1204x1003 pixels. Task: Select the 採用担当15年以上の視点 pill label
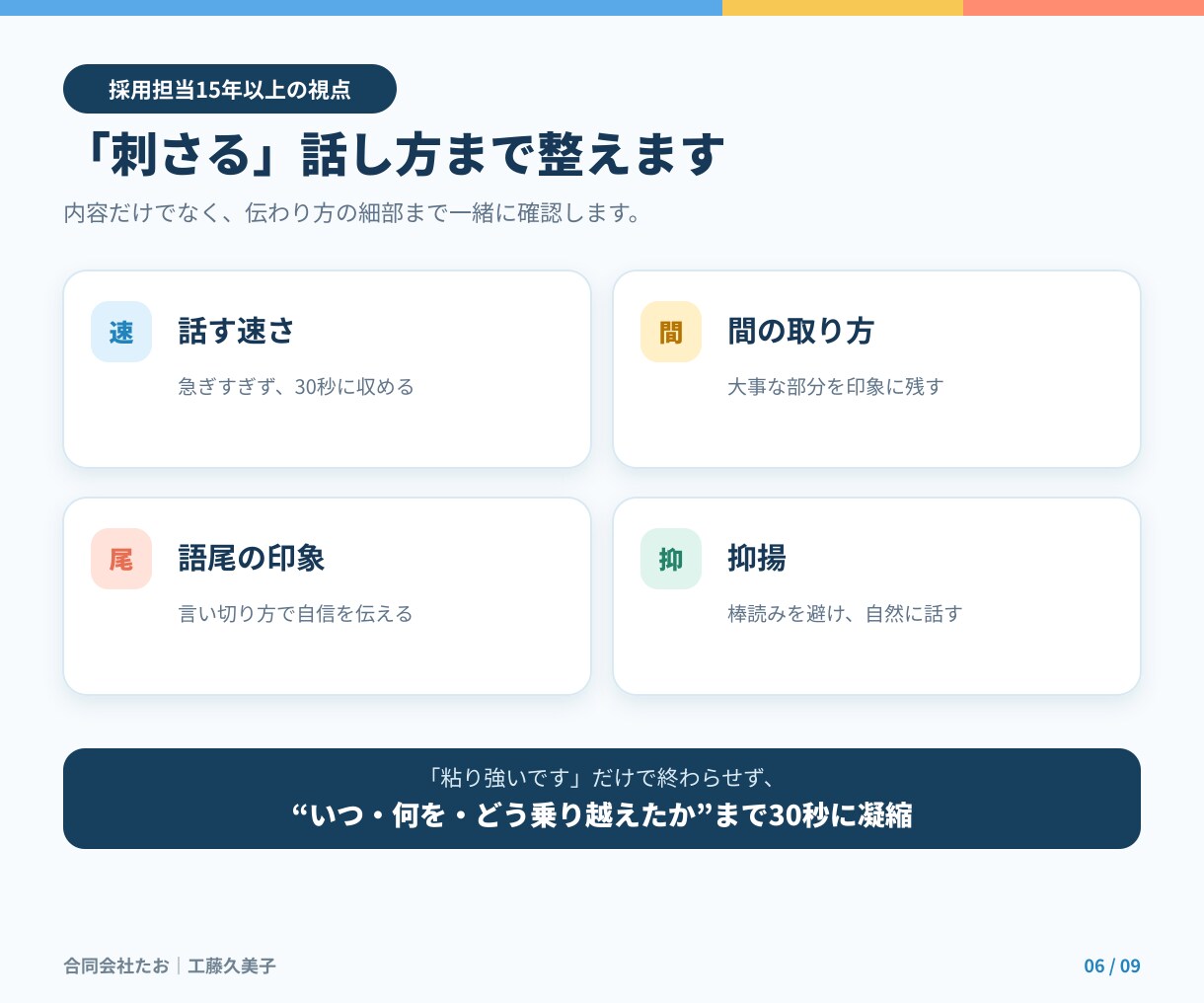pyautogui.click(x=230, y=89)
